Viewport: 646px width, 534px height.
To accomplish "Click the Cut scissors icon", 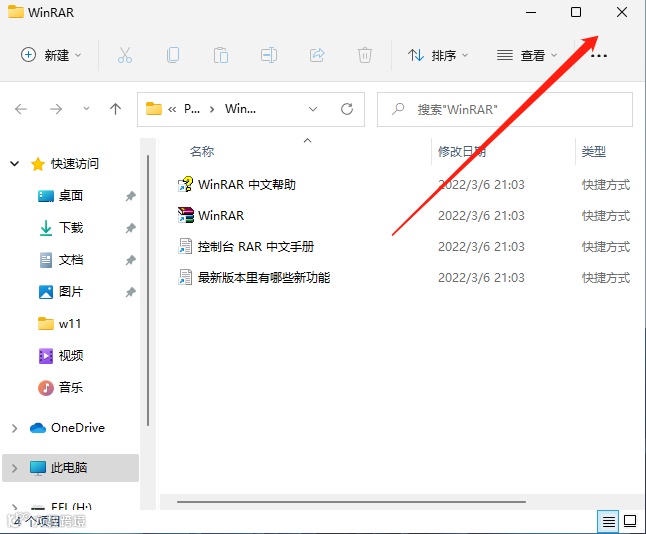I will (x=124, y=55).
